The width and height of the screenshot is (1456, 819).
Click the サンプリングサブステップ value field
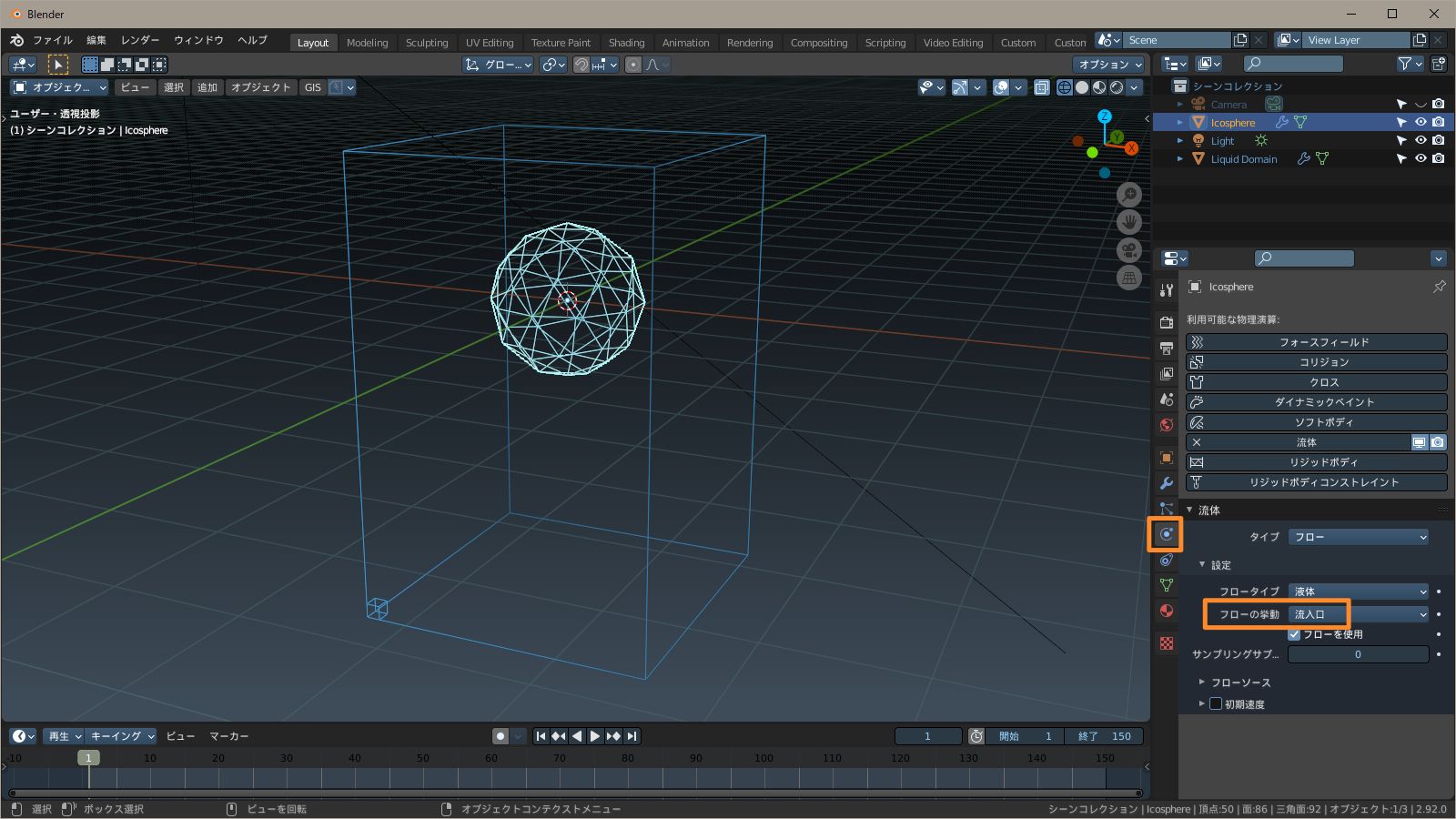(x=1358, y=654)
